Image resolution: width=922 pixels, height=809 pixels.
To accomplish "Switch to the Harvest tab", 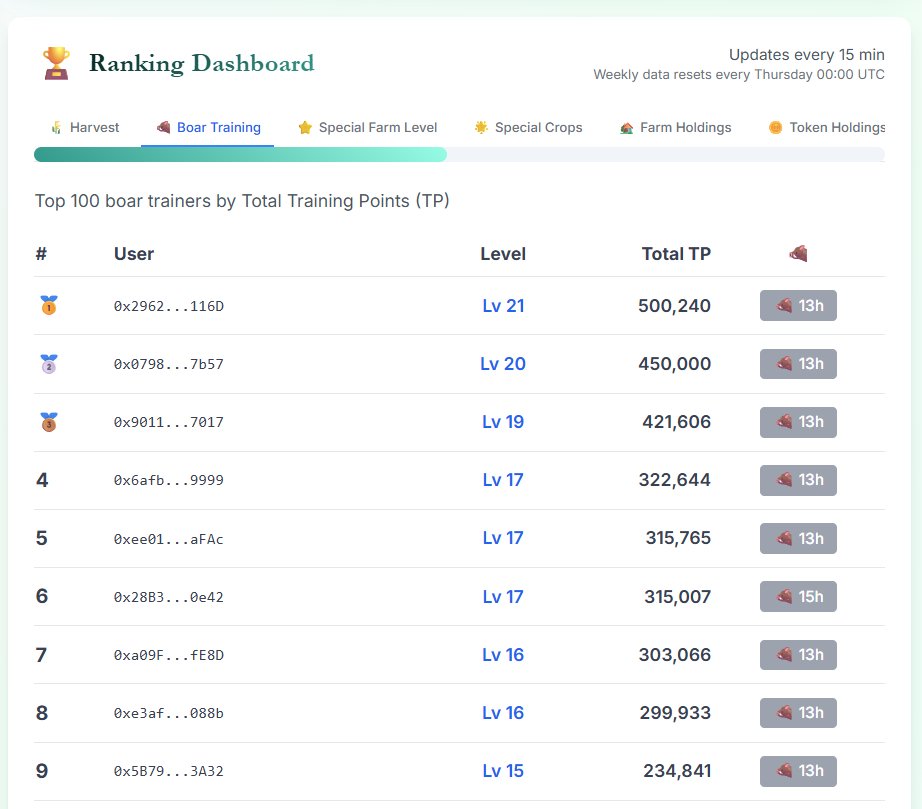I will (x=85, y=128).
